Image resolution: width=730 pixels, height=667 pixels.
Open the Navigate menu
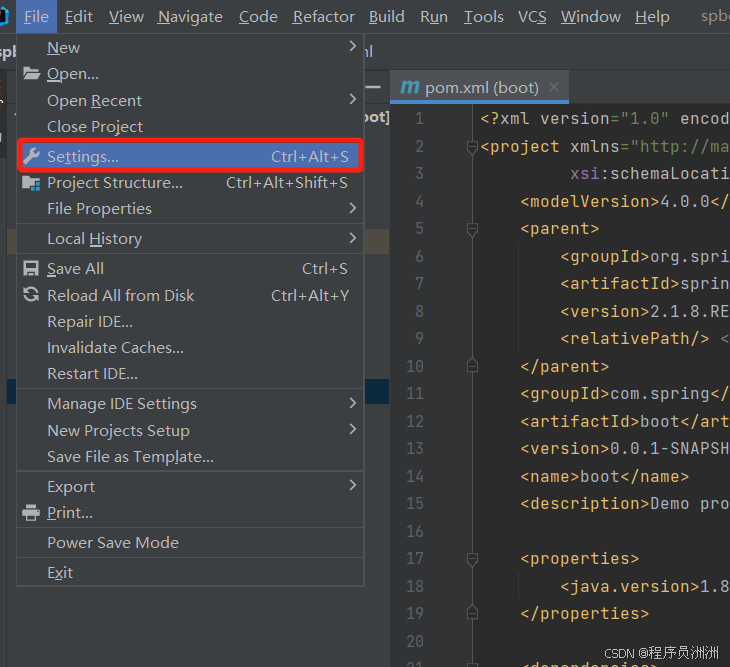191,17
